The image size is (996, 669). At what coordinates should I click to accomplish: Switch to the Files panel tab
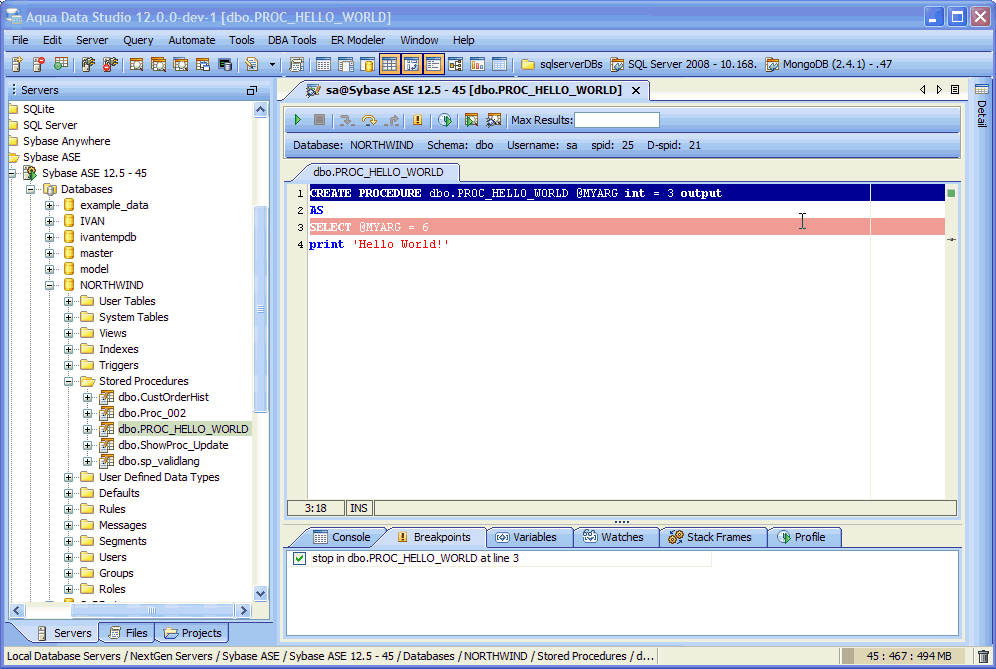129,633
